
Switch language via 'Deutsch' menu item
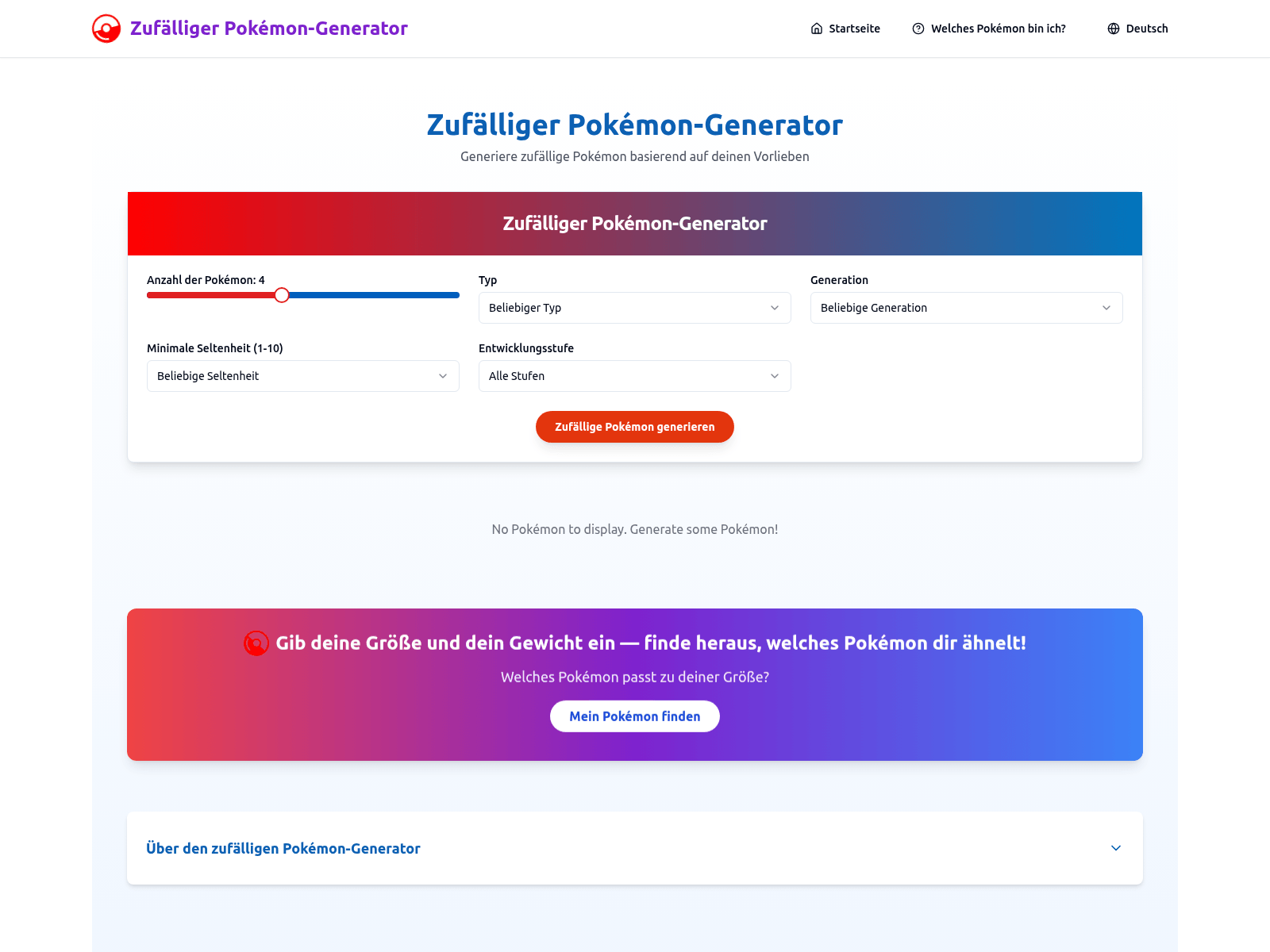tap(1146, 28)
